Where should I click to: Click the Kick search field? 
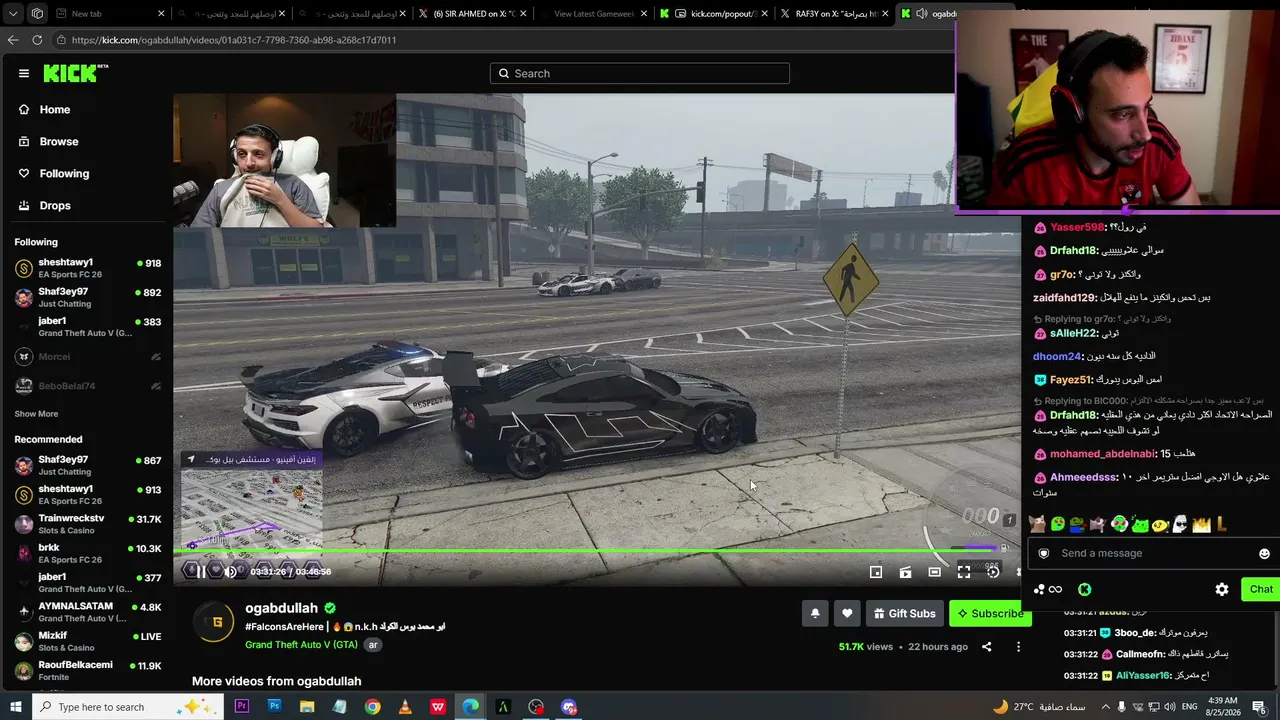(x=640, y=73)
